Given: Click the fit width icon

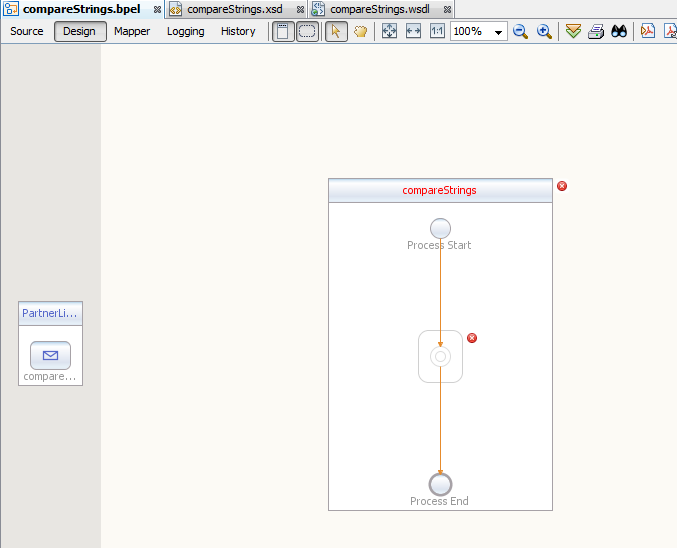Looking at the screenshot, I should [x=413, y=31].
